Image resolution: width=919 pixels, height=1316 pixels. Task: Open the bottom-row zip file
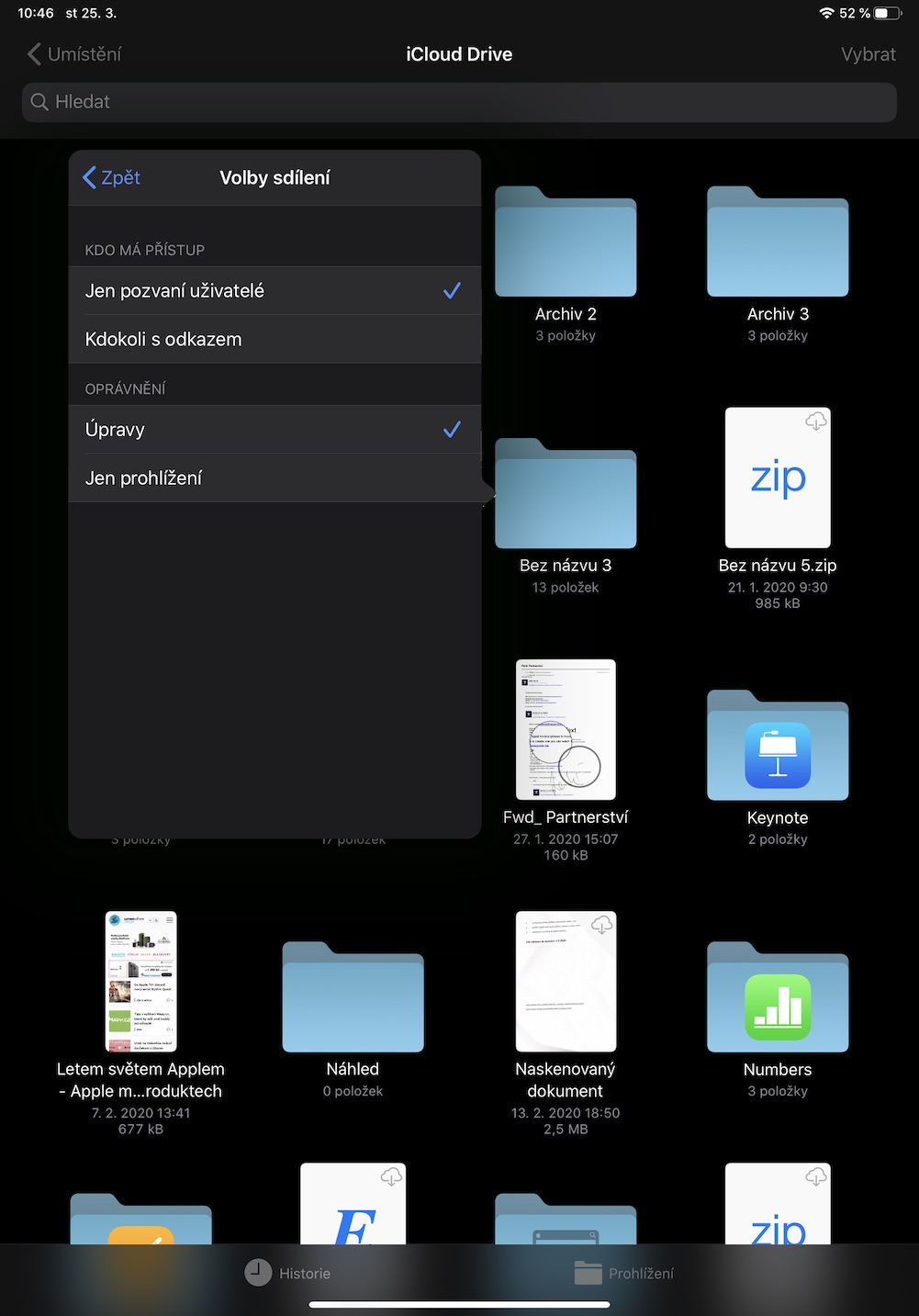tap(778, 1204)
